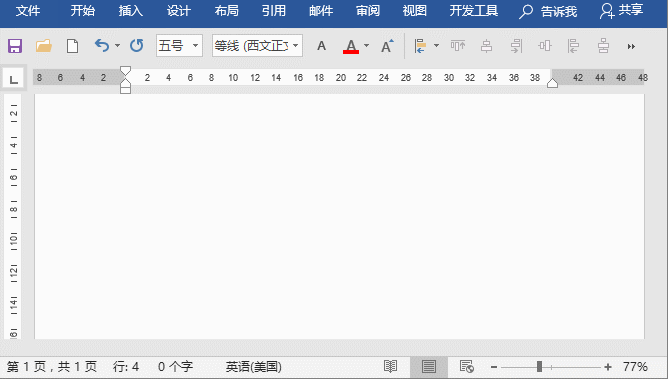Image resolution: width=668 pixels, height=379 pixels.
Task: Switch to the 引用 tab
Action: [x=274, y=11]
